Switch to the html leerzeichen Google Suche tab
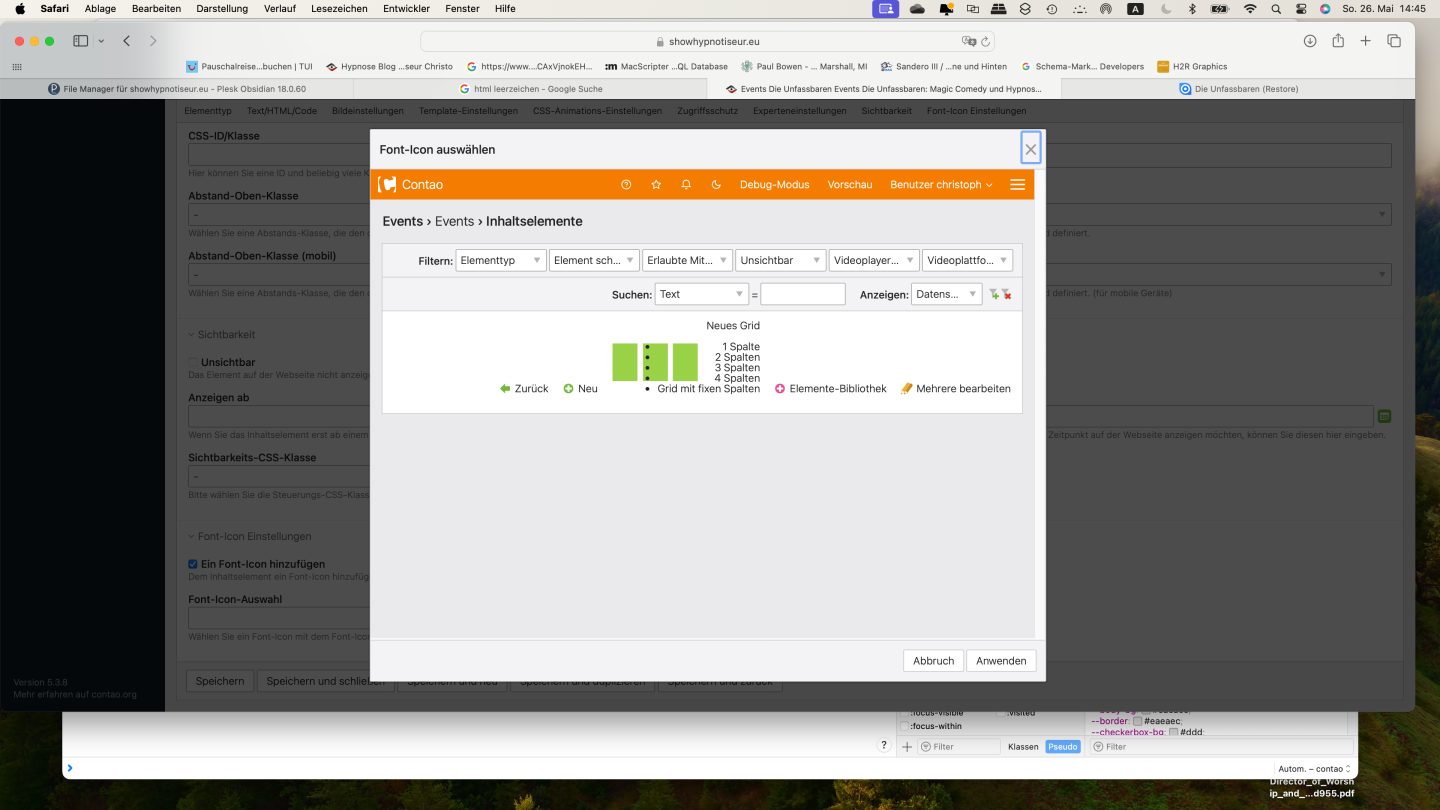Image resolution: width=1440 pixels, height=810 pixels. [x=537, y=89]
